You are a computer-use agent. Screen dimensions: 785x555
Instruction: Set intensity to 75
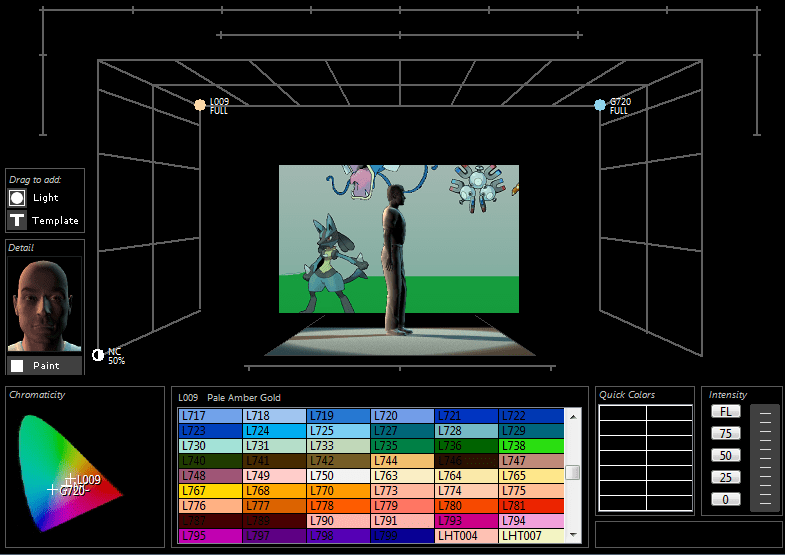coord(725,433)
